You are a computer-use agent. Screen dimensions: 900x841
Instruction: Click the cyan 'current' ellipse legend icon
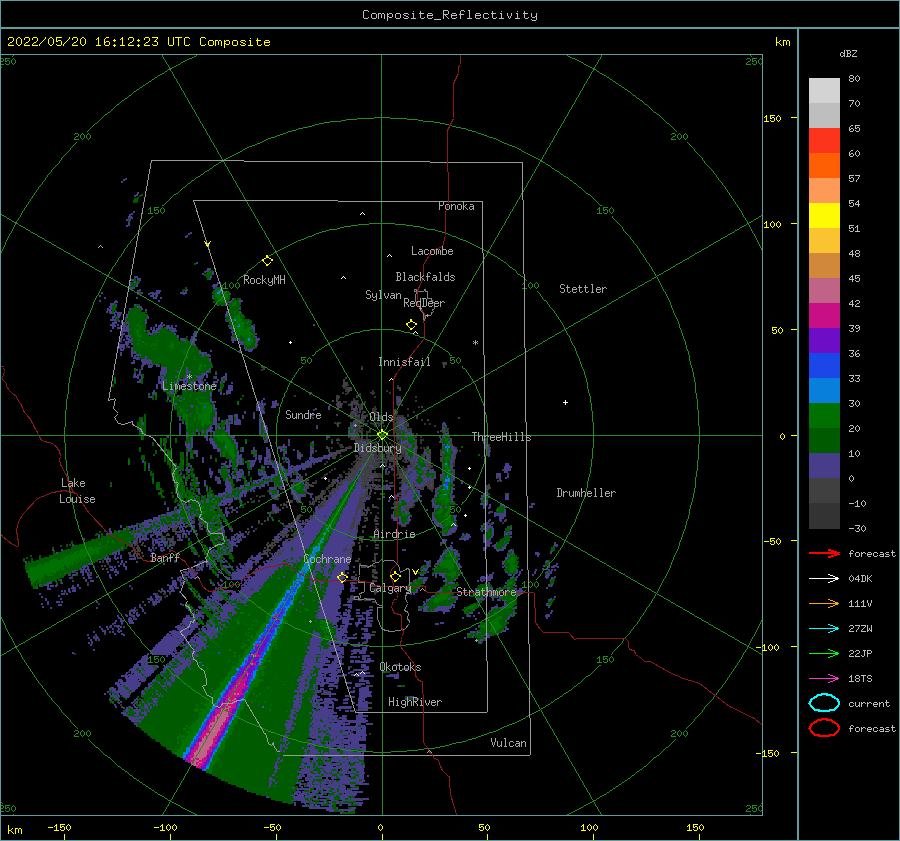click(x=824, y=703)
